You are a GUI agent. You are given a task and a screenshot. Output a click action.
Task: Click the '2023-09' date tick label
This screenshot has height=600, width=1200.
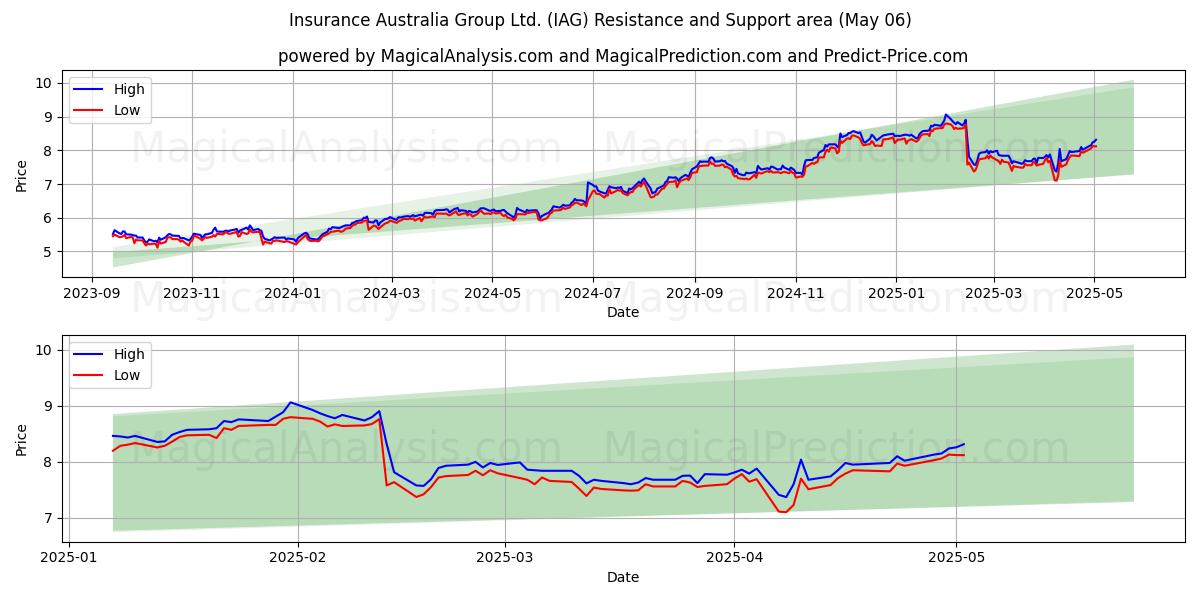91,294
